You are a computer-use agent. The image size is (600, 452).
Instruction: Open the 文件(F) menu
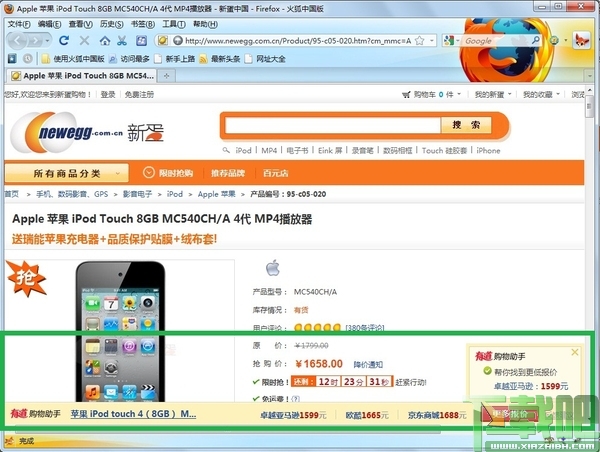tap(19, 24)
